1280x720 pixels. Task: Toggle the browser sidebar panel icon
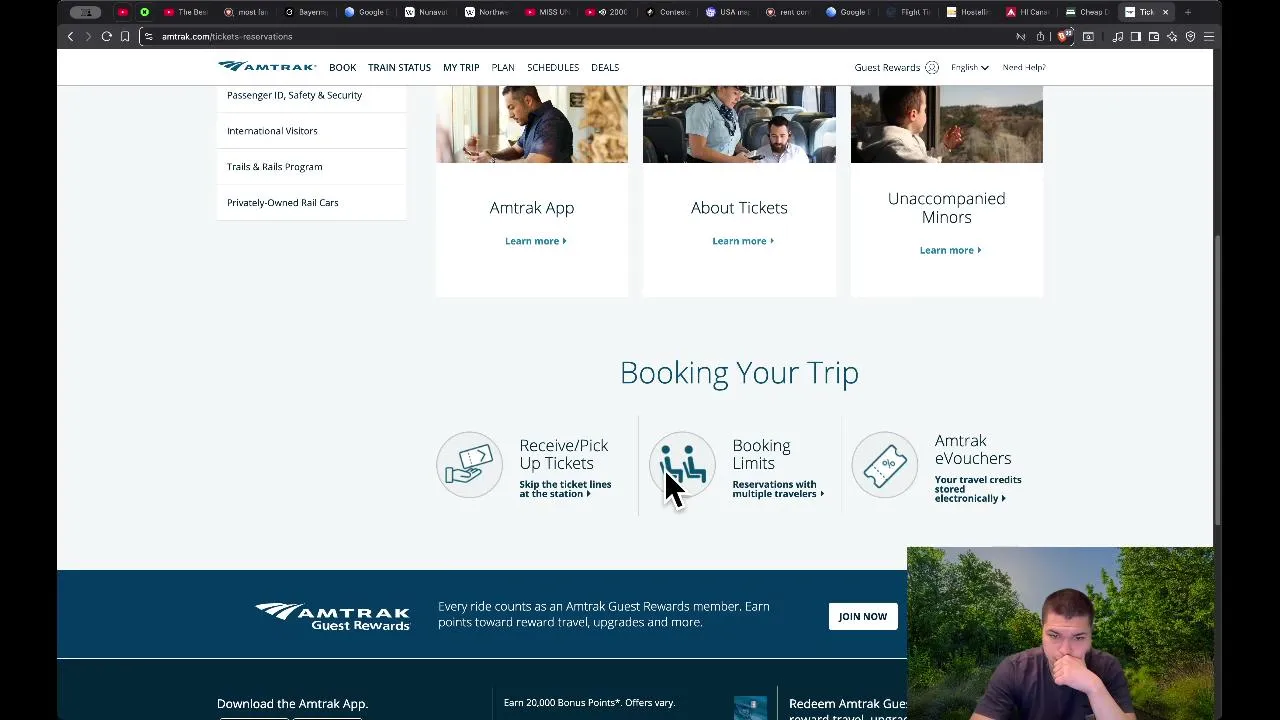(1136, 37)
